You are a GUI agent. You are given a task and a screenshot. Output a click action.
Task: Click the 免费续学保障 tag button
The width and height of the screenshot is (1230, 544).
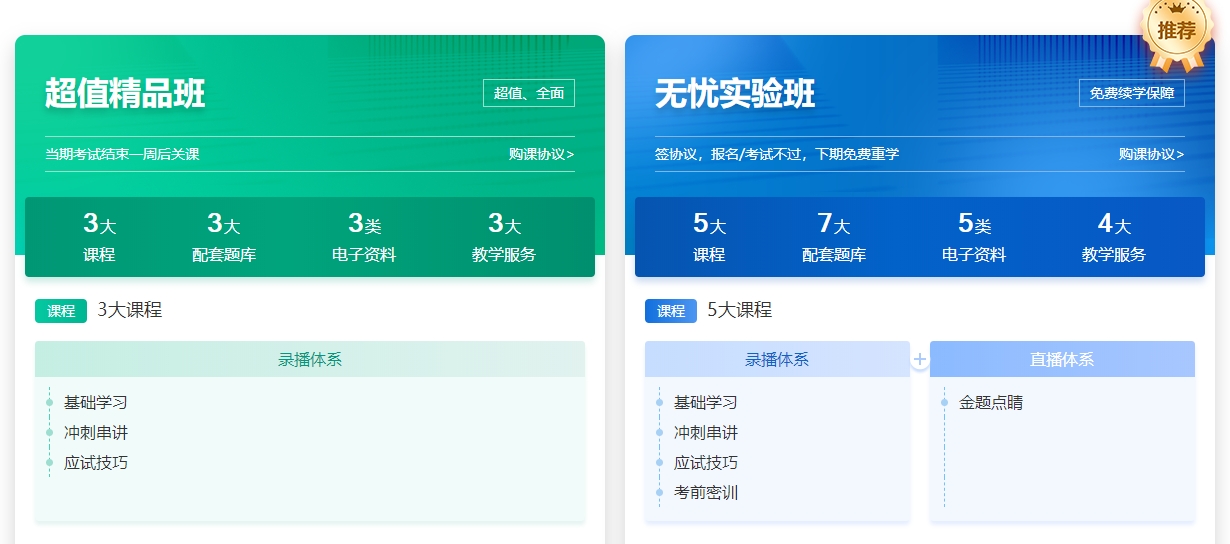(1131, 93)
